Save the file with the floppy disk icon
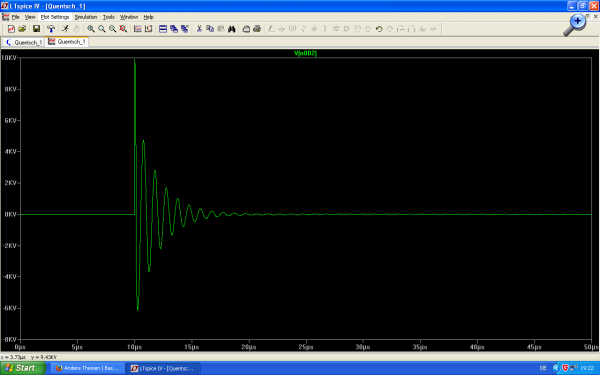 click(x=36, y=29)
